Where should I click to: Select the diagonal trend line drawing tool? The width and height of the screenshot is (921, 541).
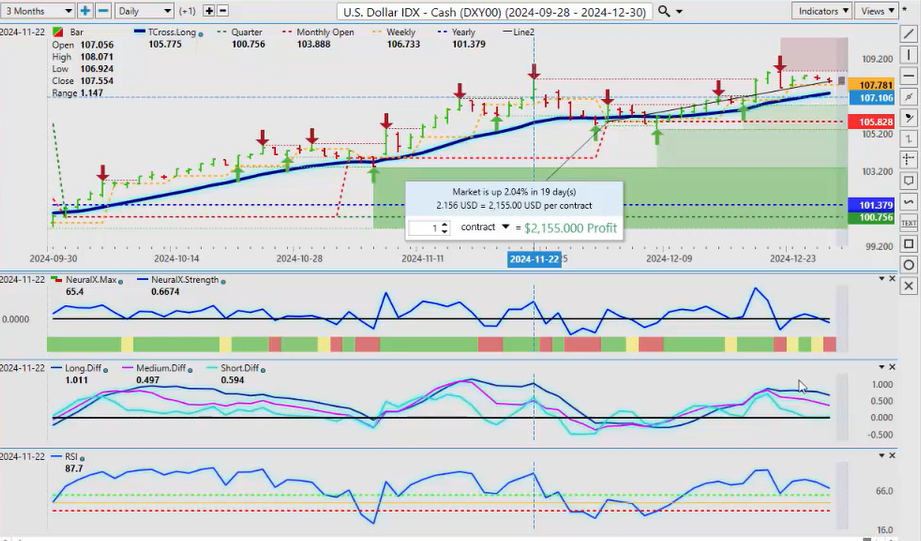pyautogui.click(x=908, y=34)
